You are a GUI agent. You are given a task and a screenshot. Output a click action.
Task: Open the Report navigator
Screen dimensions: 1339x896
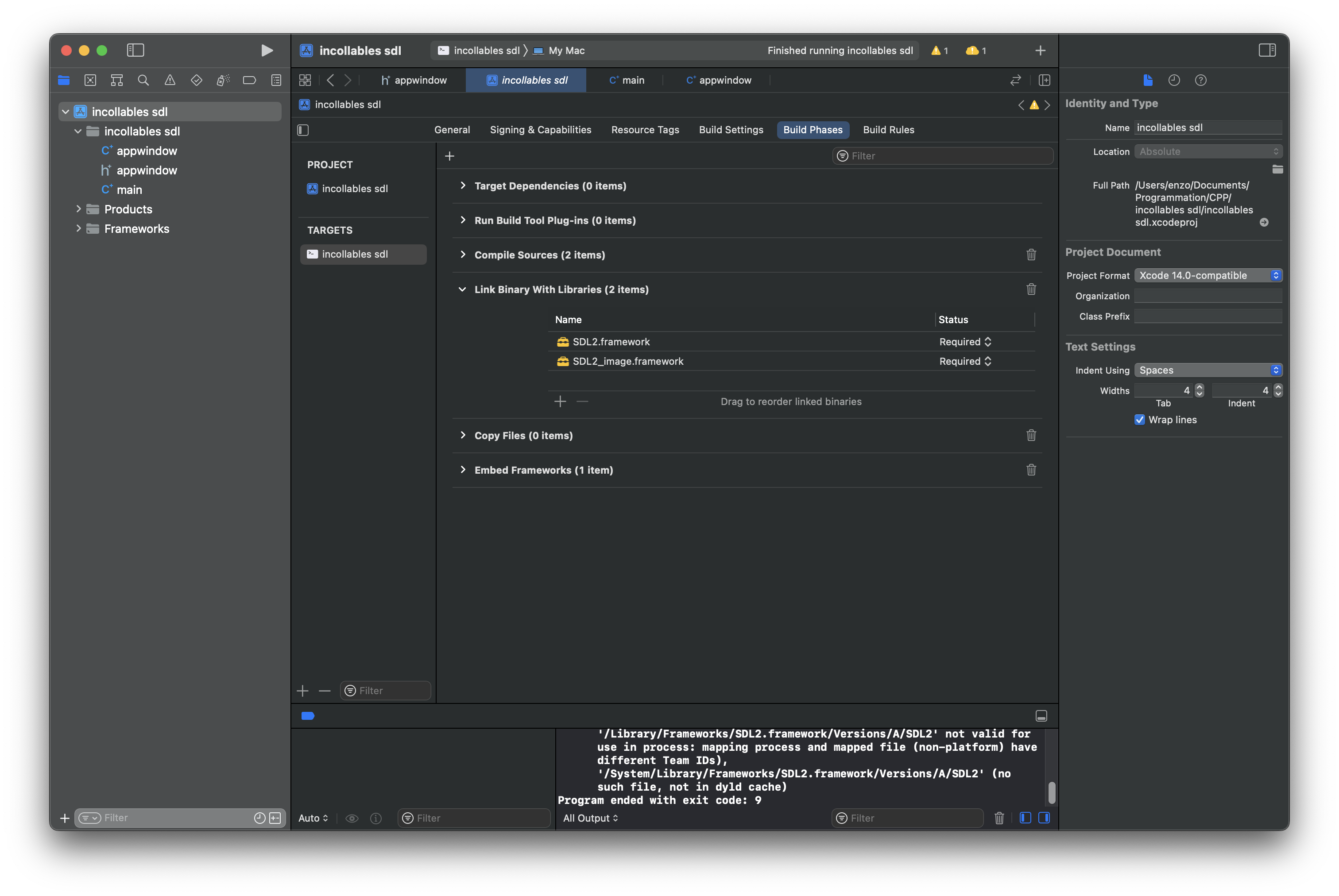276,80
